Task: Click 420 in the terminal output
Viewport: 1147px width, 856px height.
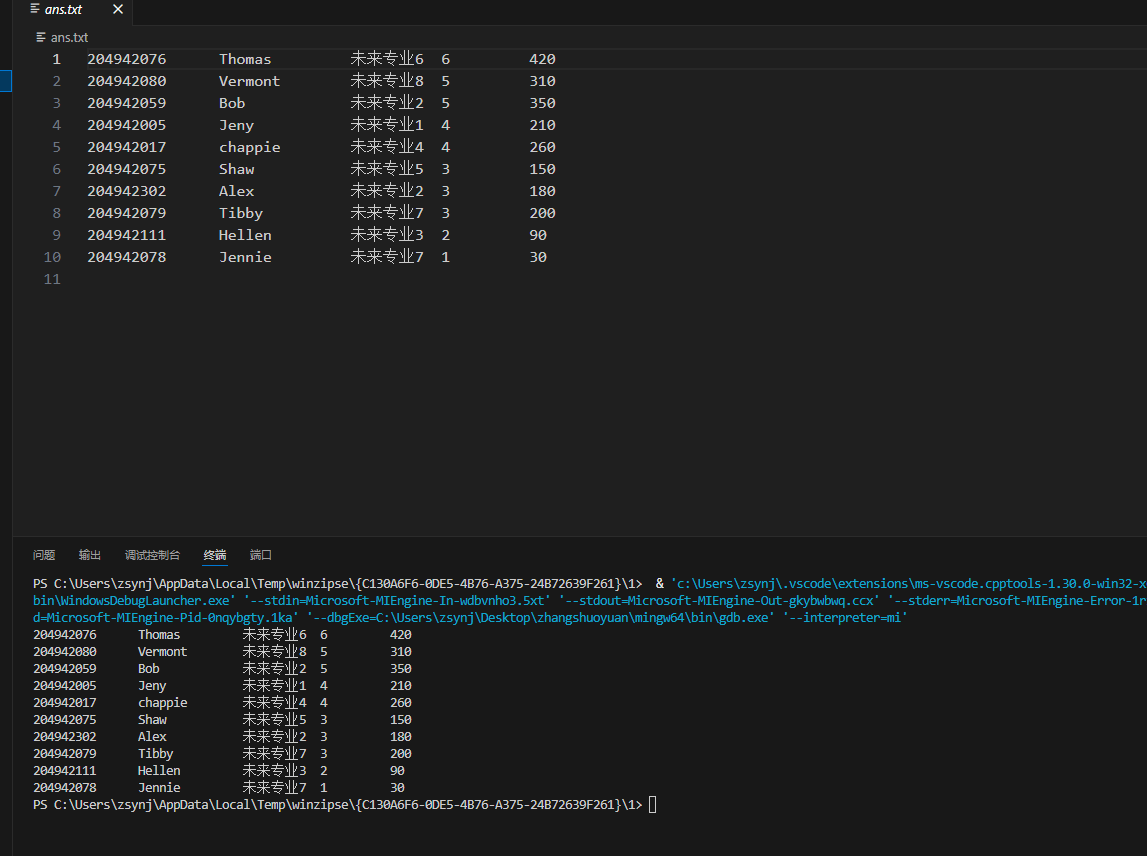Action: 401,635
